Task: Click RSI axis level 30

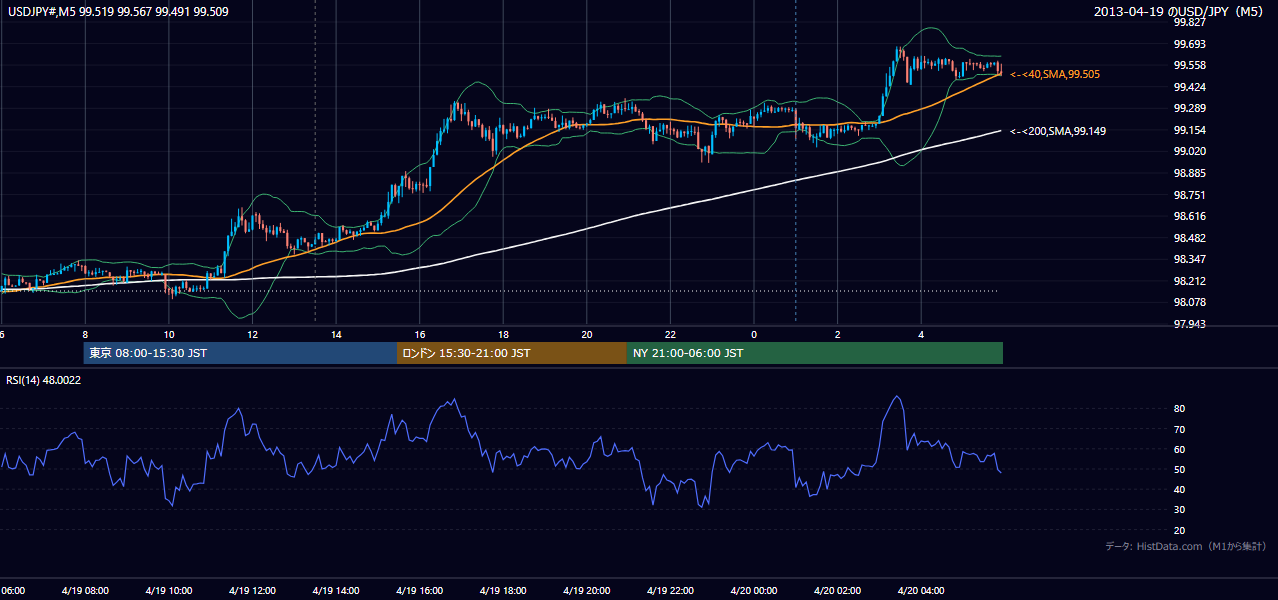Action: [1179, 510]
